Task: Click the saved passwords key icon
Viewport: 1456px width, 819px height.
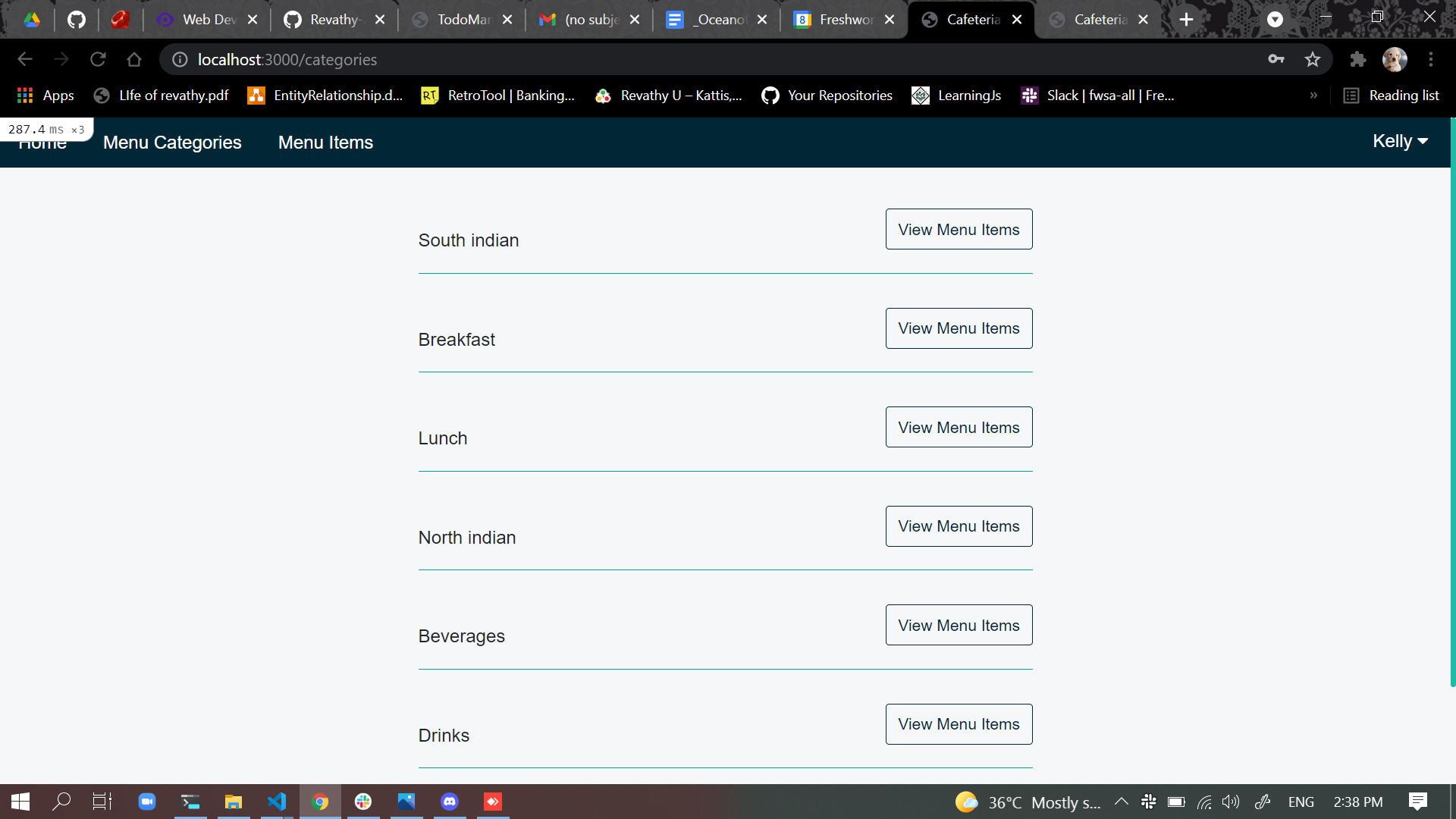Action: tap(1276, 59)
